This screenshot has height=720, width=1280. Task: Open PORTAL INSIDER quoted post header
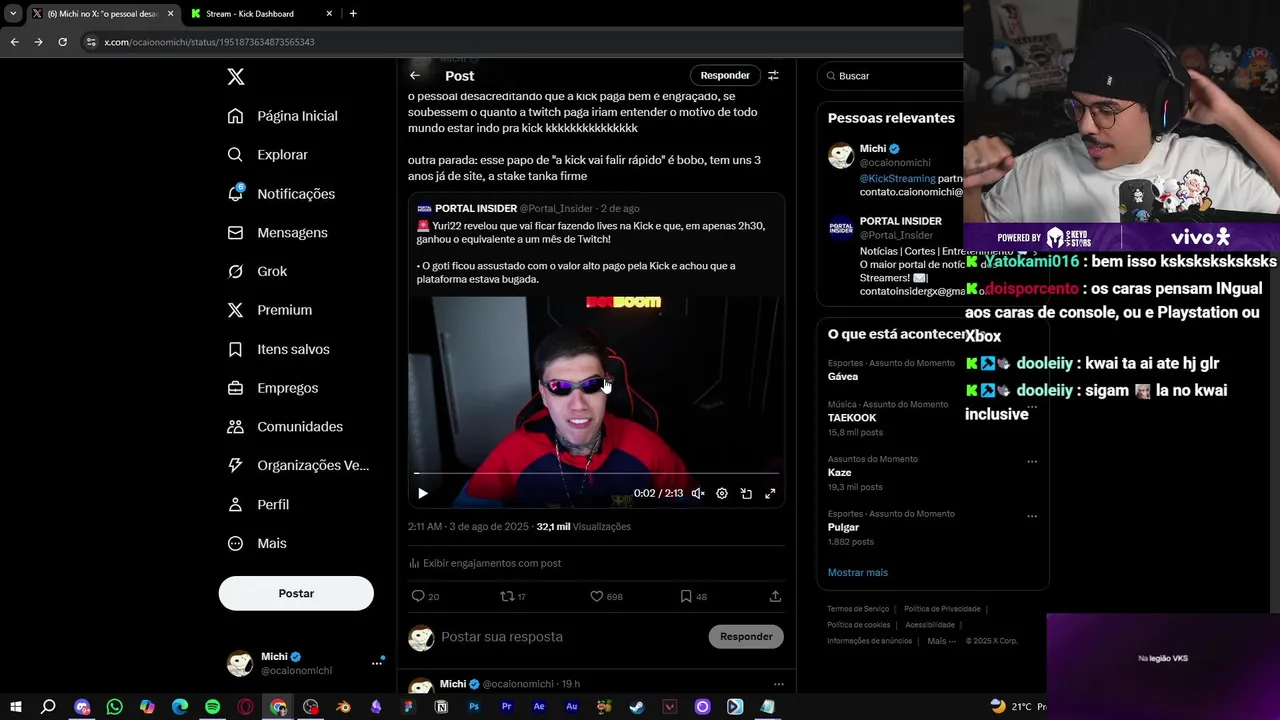528,208
